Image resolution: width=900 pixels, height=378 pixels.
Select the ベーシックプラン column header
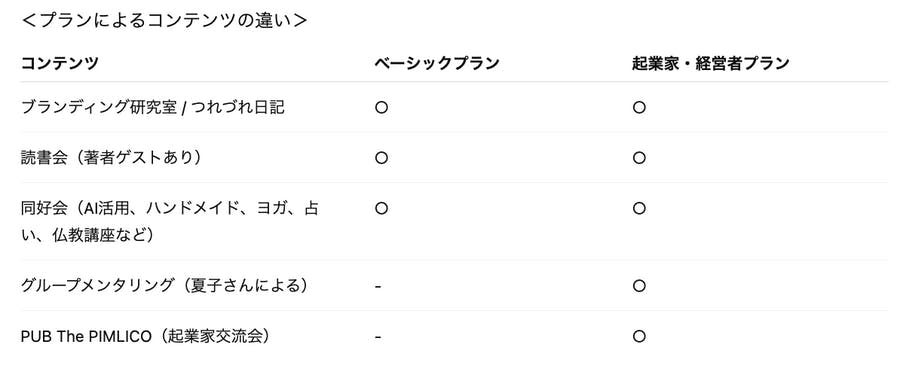(437, 63)
